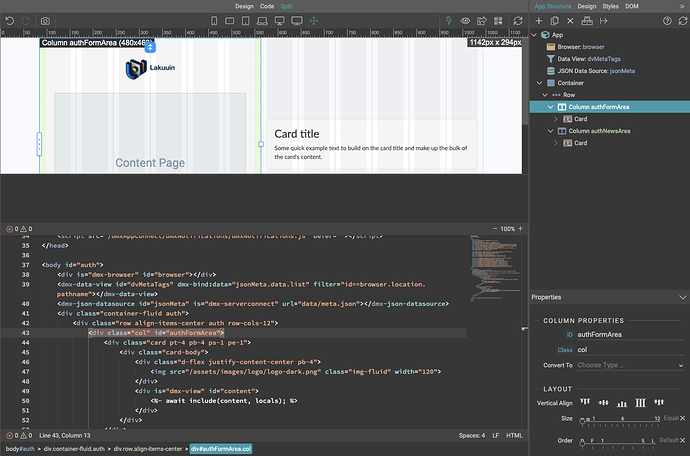This screenshot has height=456, width=690.
Task: Zoom out with the minus button
Action: click(x=495, y=228)
